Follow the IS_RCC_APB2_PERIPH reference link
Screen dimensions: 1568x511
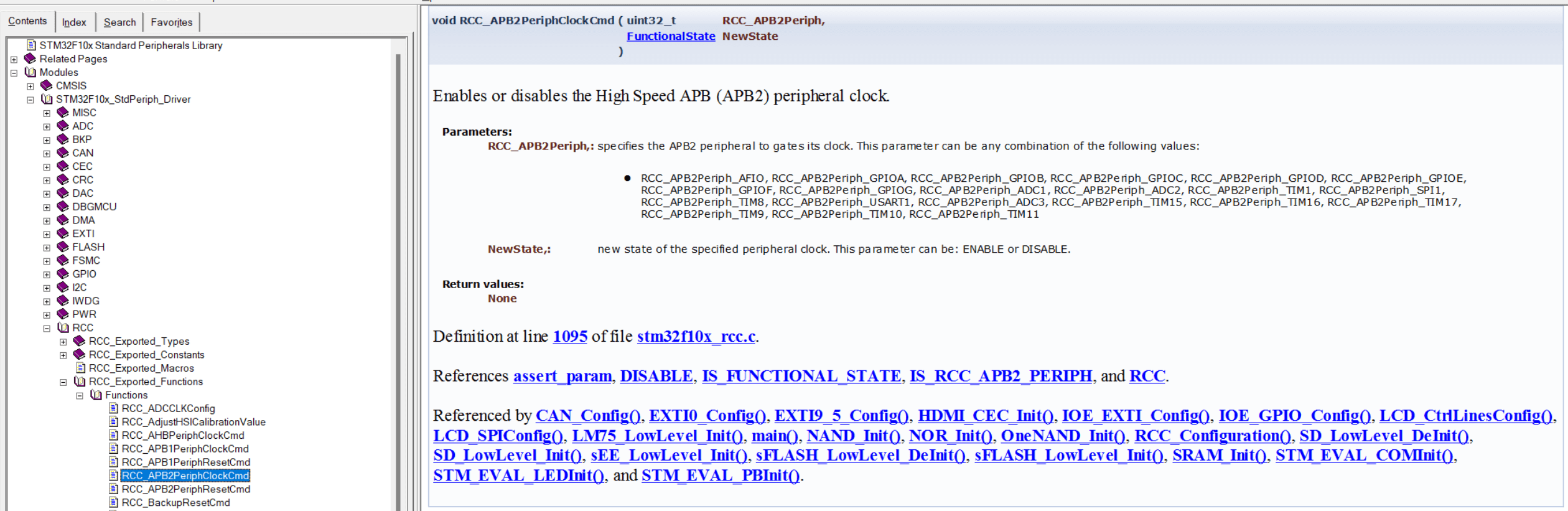pyautogui.click(x=1001, y=377)
